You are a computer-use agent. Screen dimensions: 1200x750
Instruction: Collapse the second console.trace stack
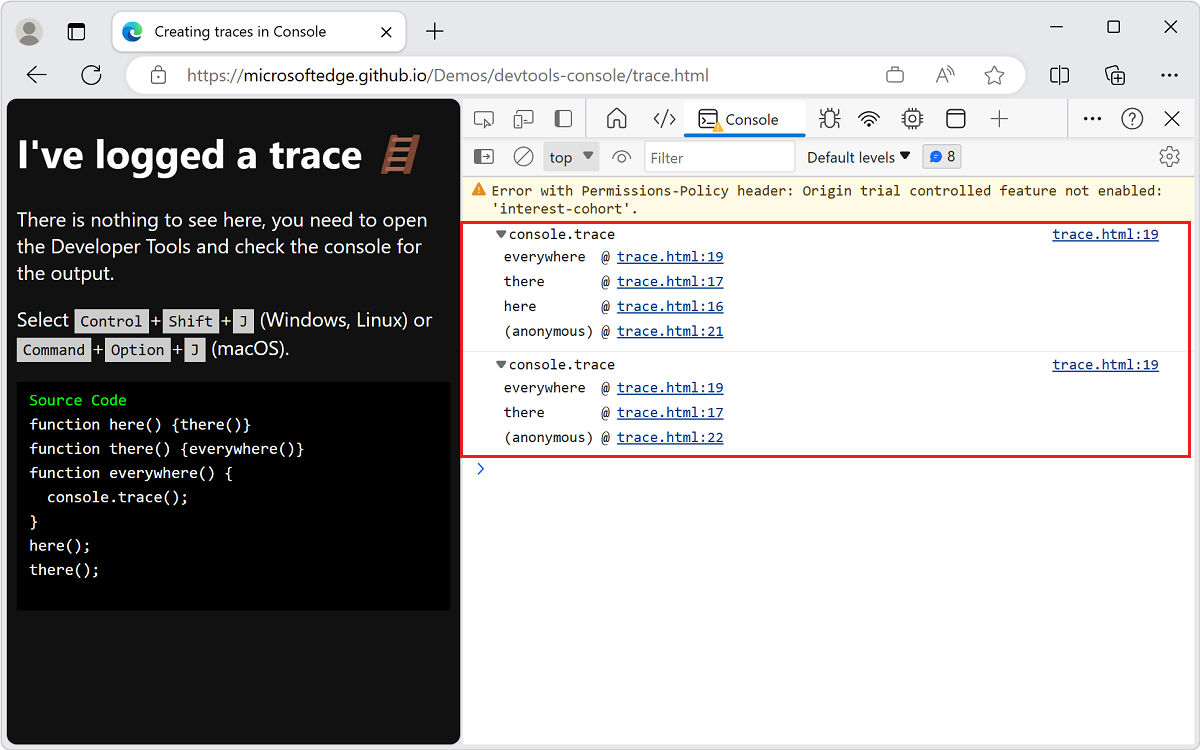click(x=500, y=364)
